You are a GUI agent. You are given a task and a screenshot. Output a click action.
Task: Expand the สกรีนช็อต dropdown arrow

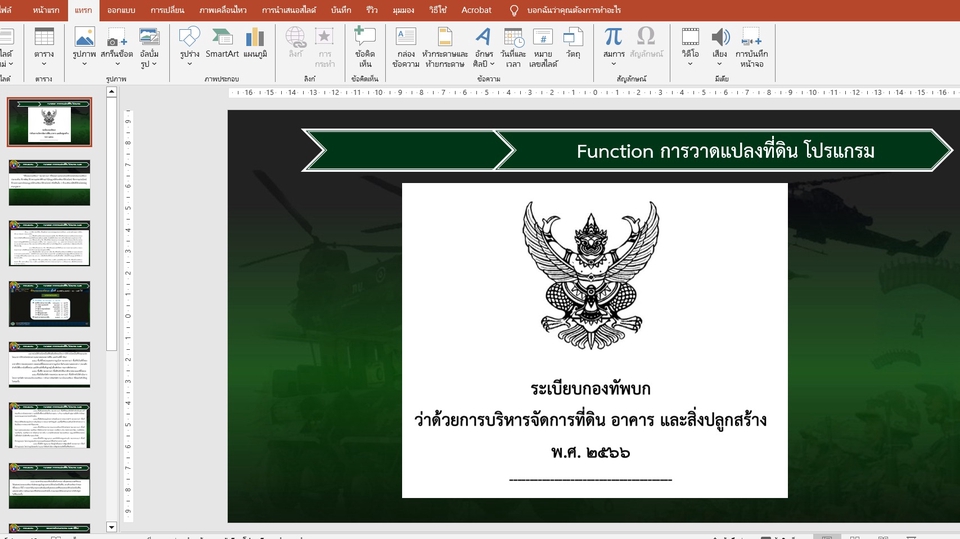click(x=116, y=64)
